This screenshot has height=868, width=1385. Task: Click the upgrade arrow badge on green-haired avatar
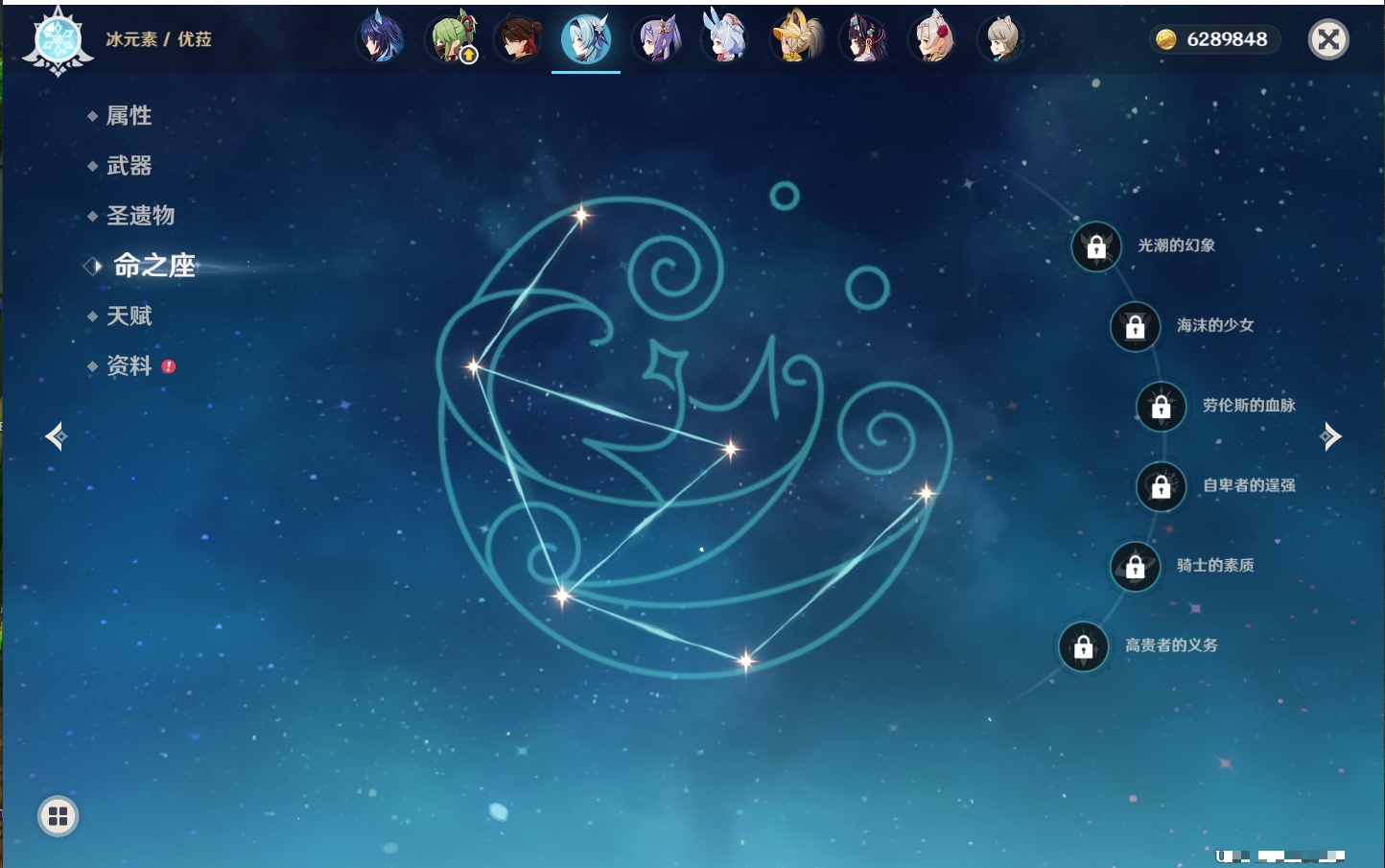click(468, 56)
